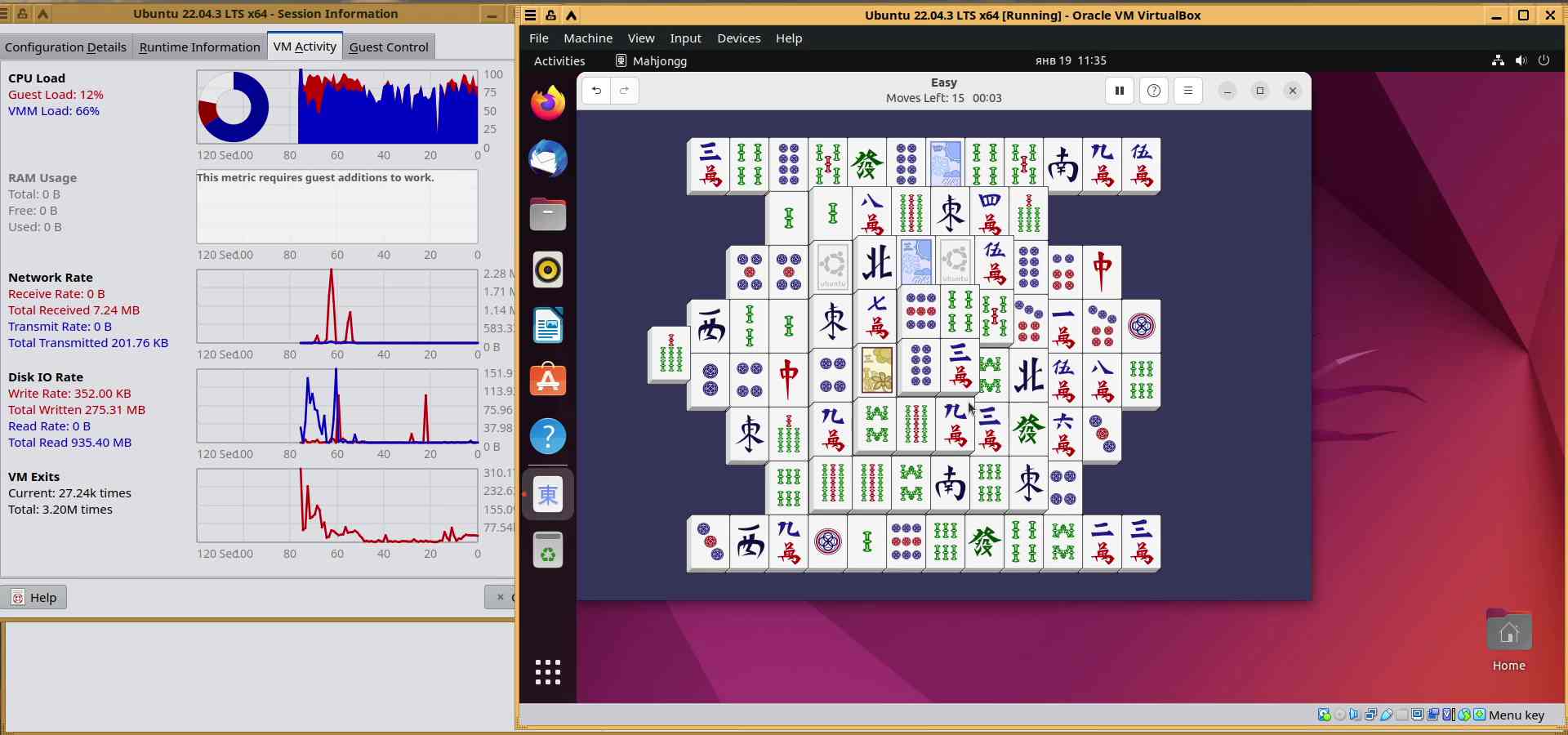Image resolution: width=1568 pixels, height=735 pixels.
Task: Open Thunderbird Mail from the dock
Action: tap(548, 158)
